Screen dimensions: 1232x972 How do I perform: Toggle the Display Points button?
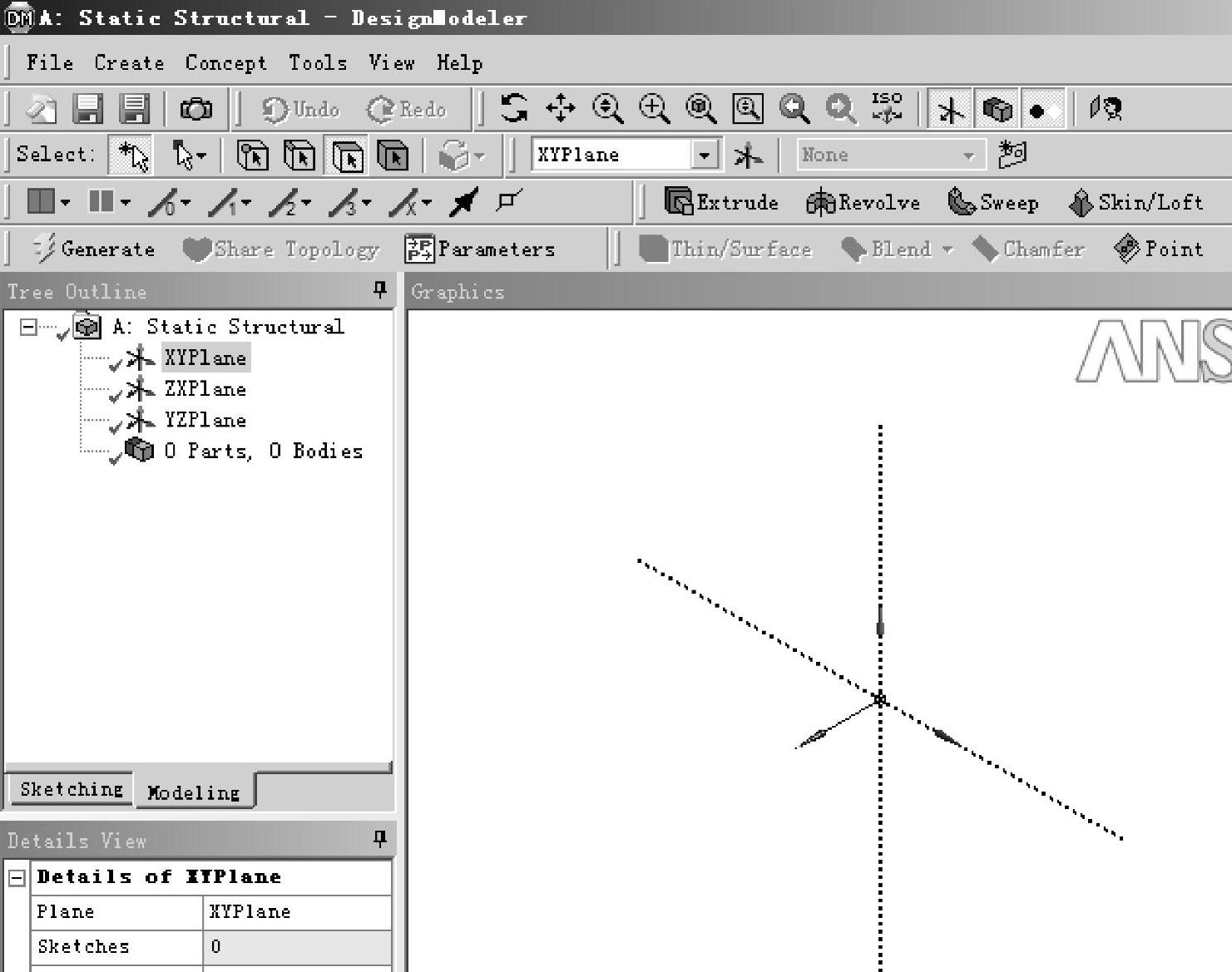1043,109
